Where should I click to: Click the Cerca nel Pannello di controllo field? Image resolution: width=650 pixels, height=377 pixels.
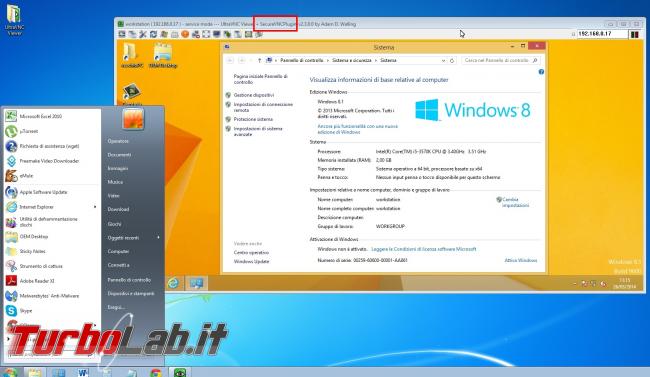[x=501, y=61]
